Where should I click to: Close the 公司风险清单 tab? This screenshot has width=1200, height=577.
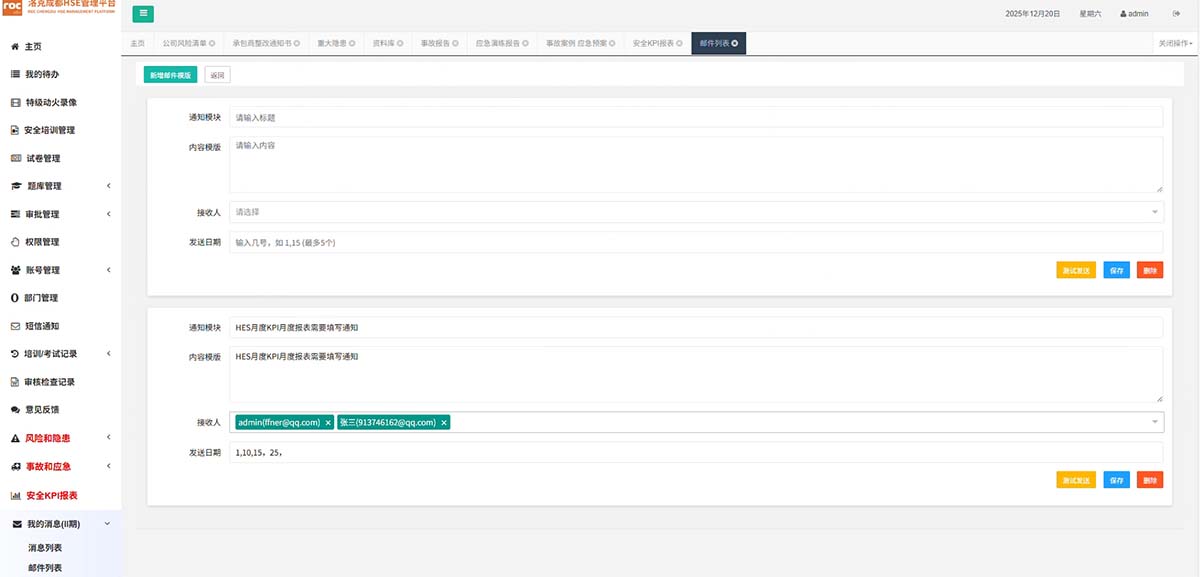coord(212,44)
